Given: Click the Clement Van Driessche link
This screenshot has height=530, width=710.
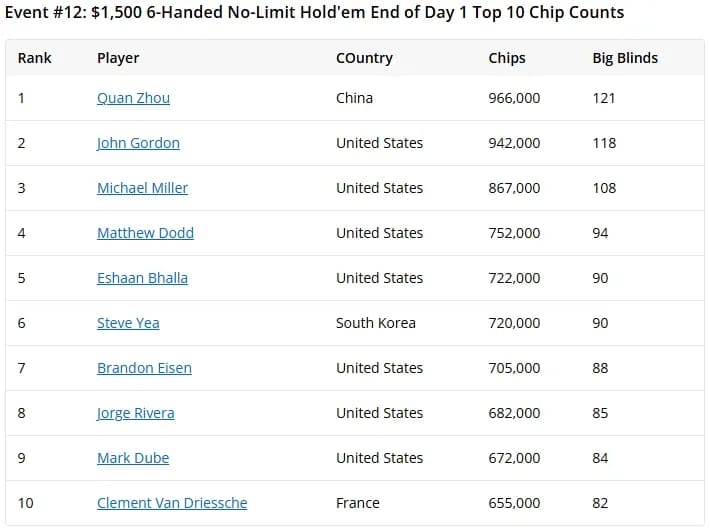Looking at the screenshot, I should point(172,503).
